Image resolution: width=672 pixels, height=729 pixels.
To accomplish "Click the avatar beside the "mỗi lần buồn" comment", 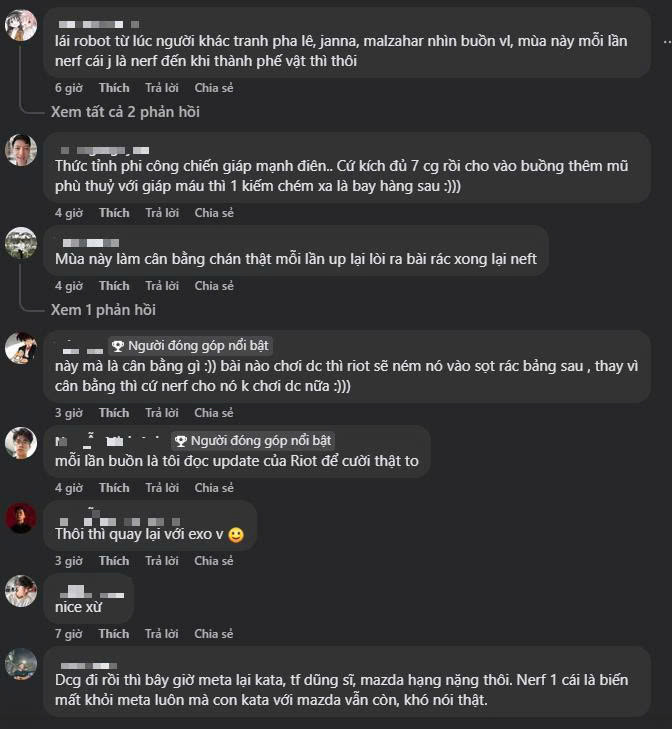I will pos(21,443).
